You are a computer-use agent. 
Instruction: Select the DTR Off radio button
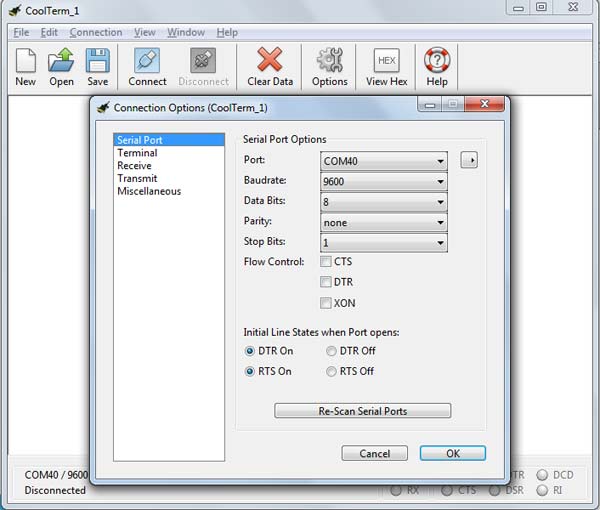[332, 351]
